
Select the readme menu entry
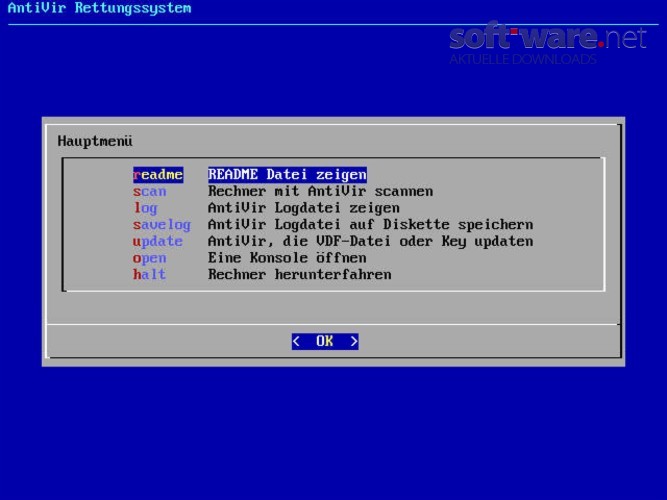158,175
